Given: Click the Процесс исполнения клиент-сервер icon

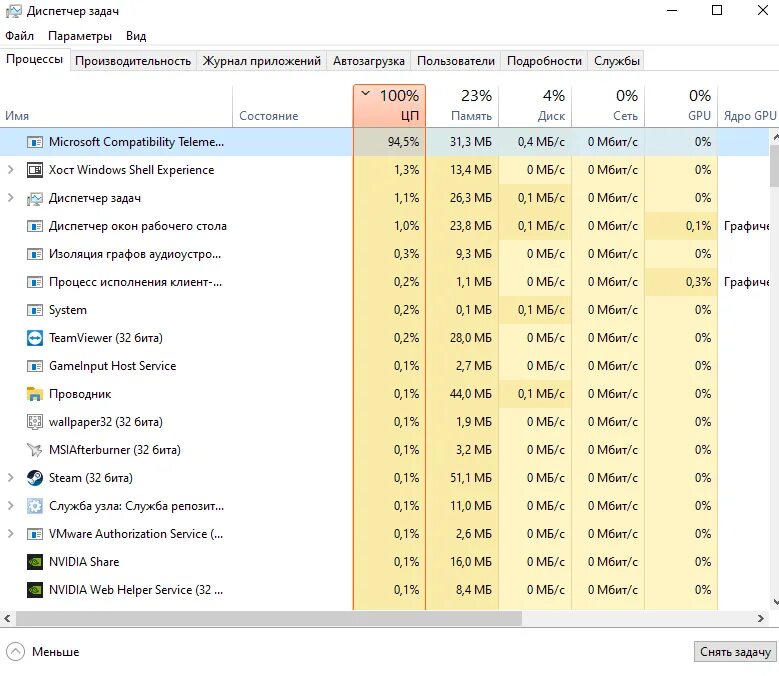Looking at the screenshot, I should point(34,282).
